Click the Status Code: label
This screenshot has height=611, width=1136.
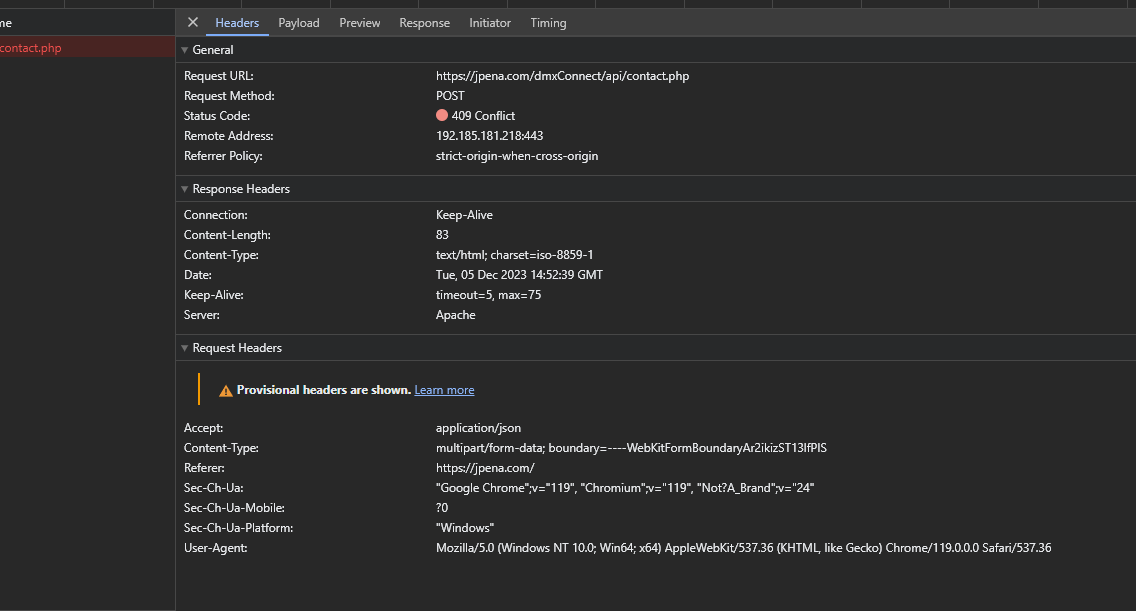click(217, 116)
